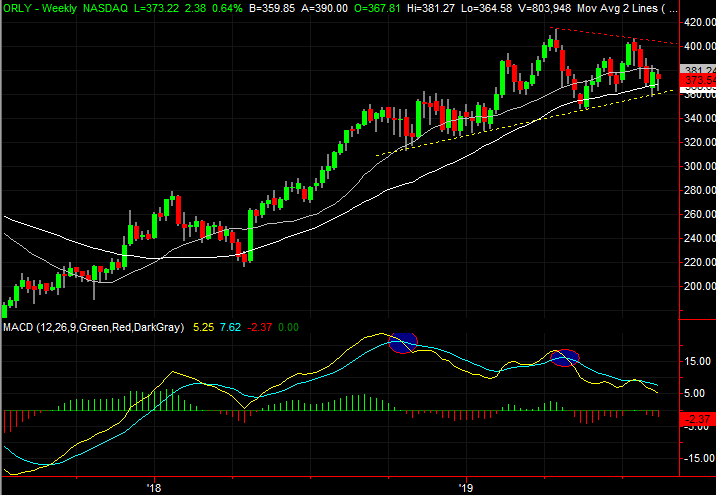Click the red -2.37 MACD axis tag

[x=698, y=419]
